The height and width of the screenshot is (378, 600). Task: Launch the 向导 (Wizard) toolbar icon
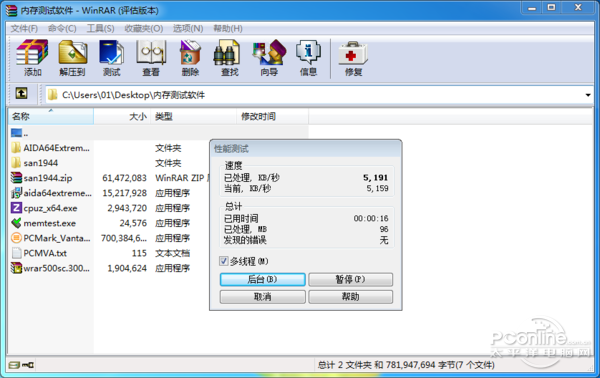click(x=269, y=58)
